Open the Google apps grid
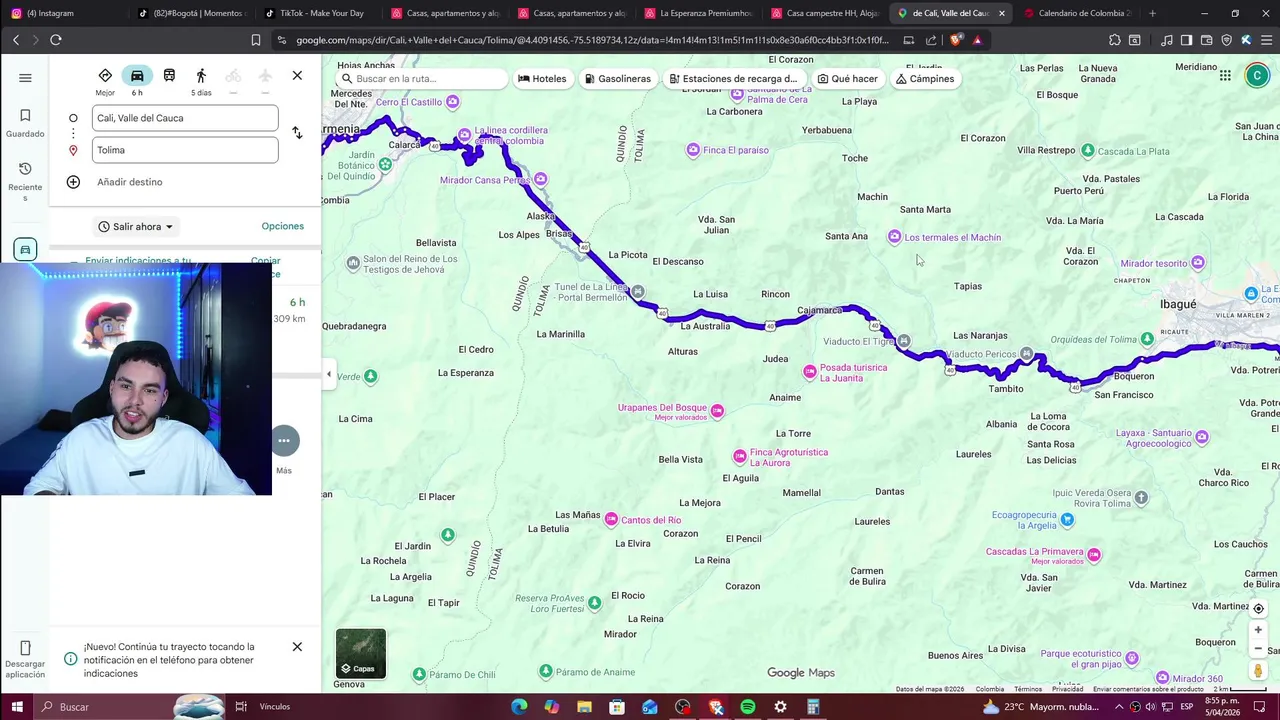Screen dimensions: 1280x720 [1225, 76]
